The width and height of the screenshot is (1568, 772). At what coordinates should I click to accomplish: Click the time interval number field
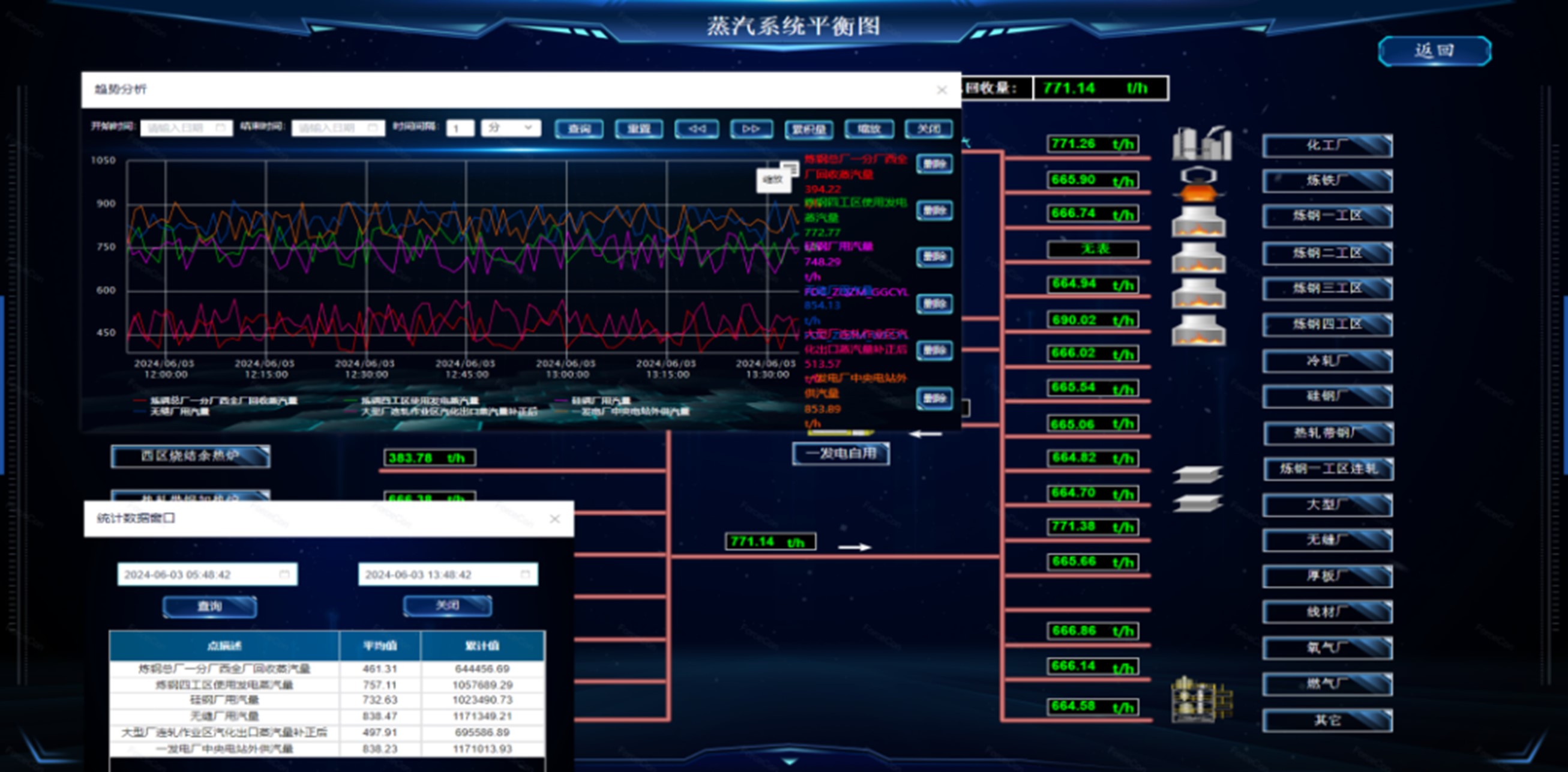tap(460, 128)
